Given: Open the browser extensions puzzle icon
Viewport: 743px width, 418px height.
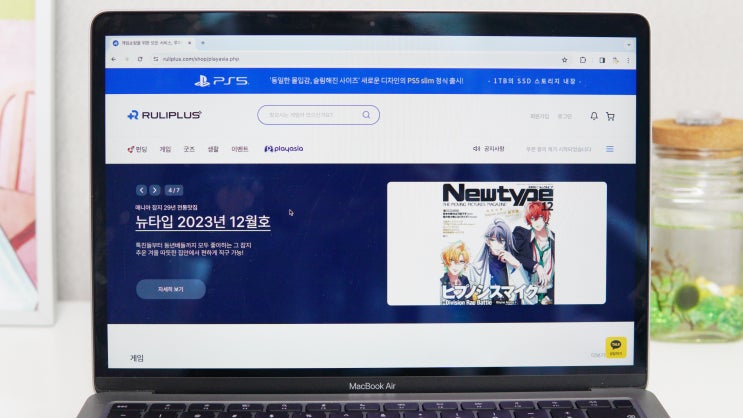Looking at the screenshot, I should 583,60.
